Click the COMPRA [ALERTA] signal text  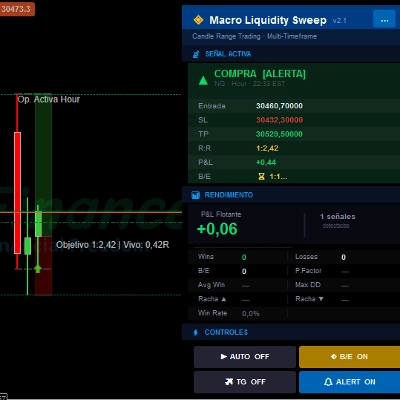[x=260, y=74]
